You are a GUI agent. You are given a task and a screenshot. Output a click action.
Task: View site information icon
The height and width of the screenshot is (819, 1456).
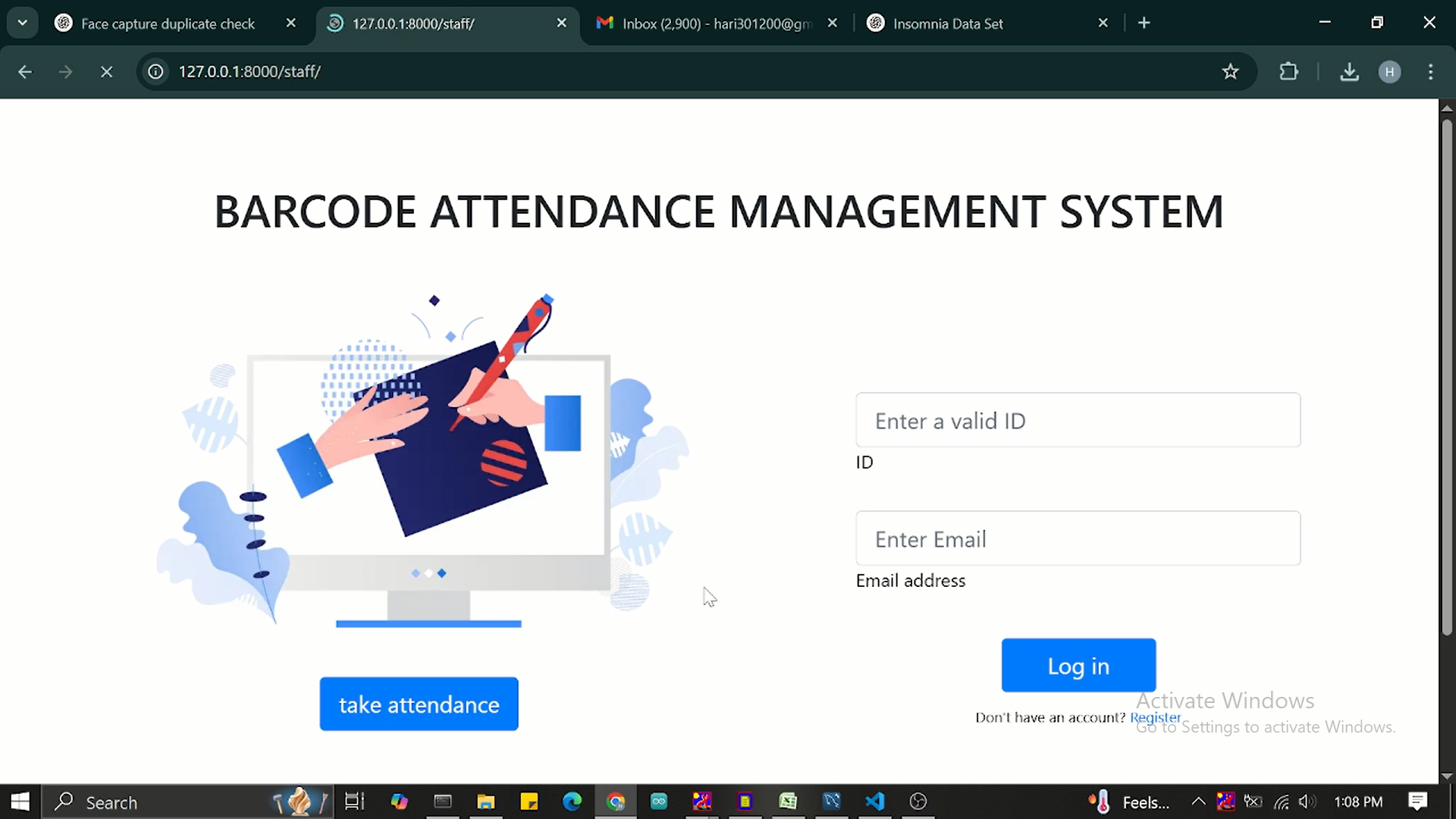point(155,71)
